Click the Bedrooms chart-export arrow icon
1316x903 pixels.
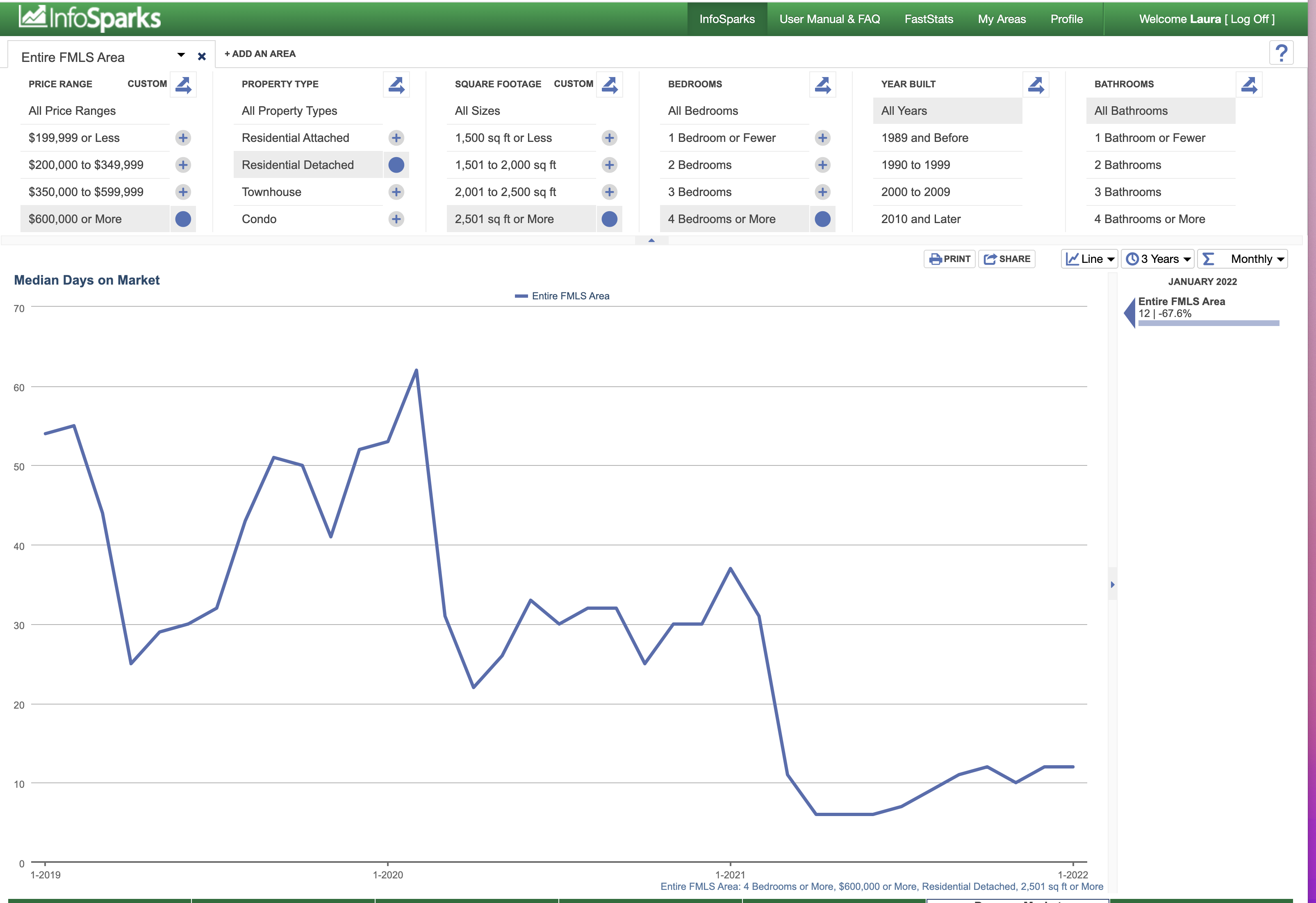coord(822,85)
